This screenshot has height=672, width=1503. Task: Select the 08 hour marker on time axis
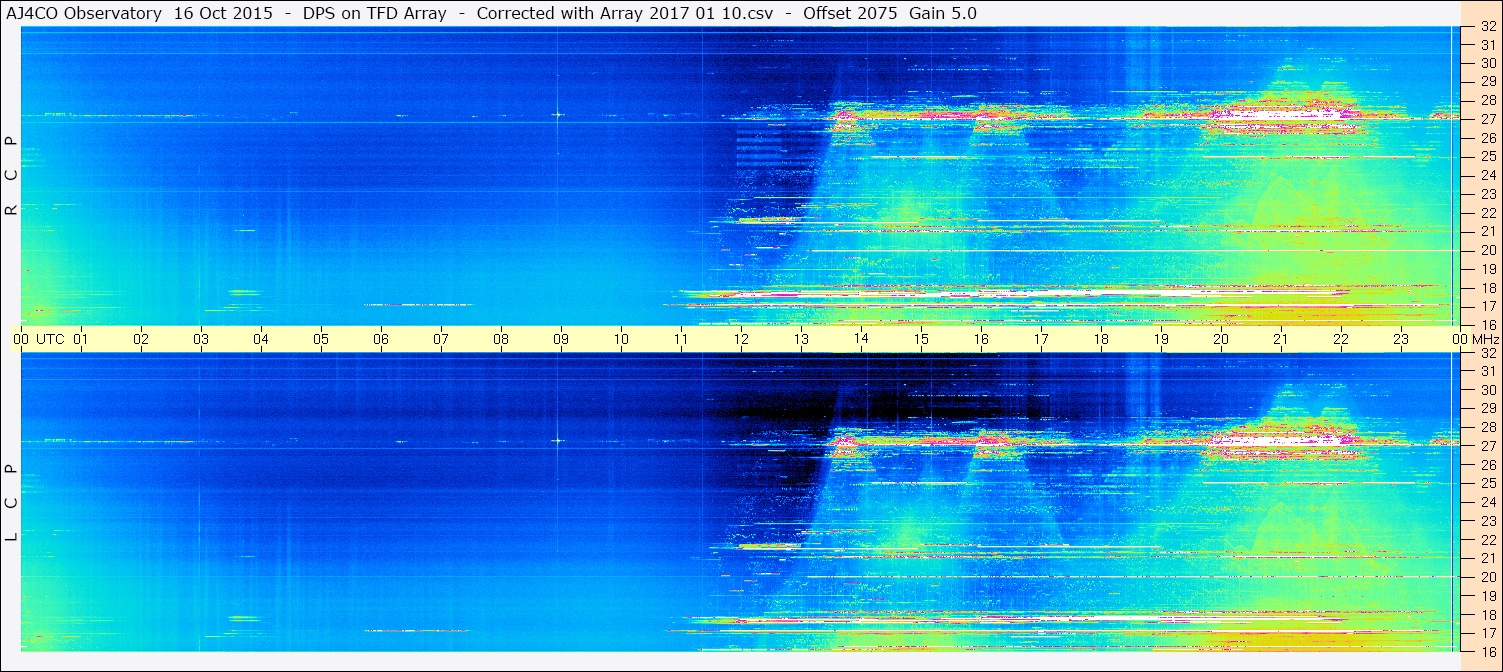point(501,339)
